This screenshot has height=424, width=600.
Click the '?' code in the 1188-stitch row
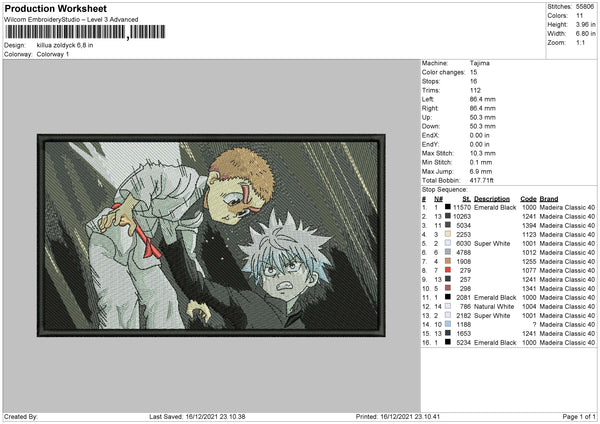pos(534,325)
